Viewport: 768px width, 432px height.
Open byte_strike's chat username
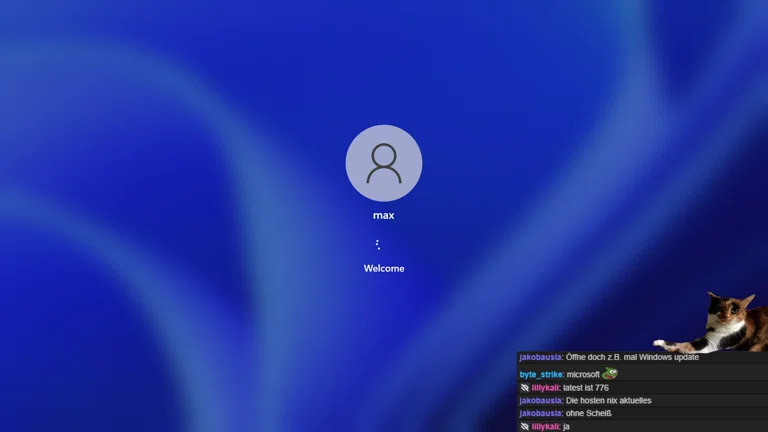click(541, 375)
